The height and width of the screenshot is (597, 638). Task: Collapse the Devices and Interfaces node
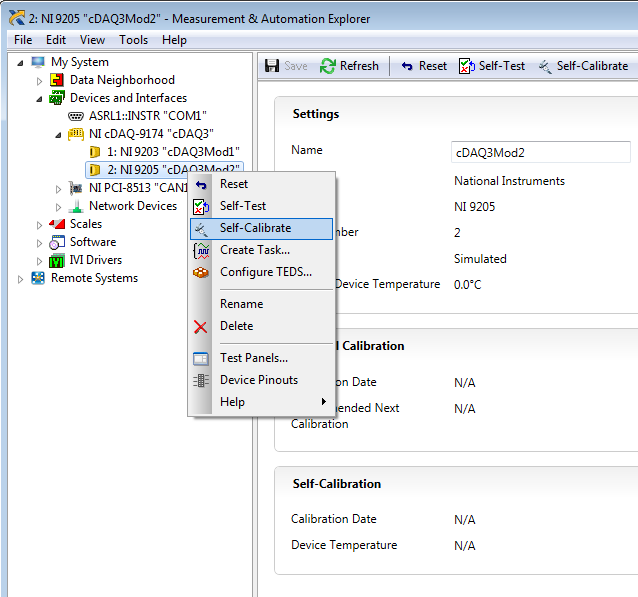pos(39,99)
